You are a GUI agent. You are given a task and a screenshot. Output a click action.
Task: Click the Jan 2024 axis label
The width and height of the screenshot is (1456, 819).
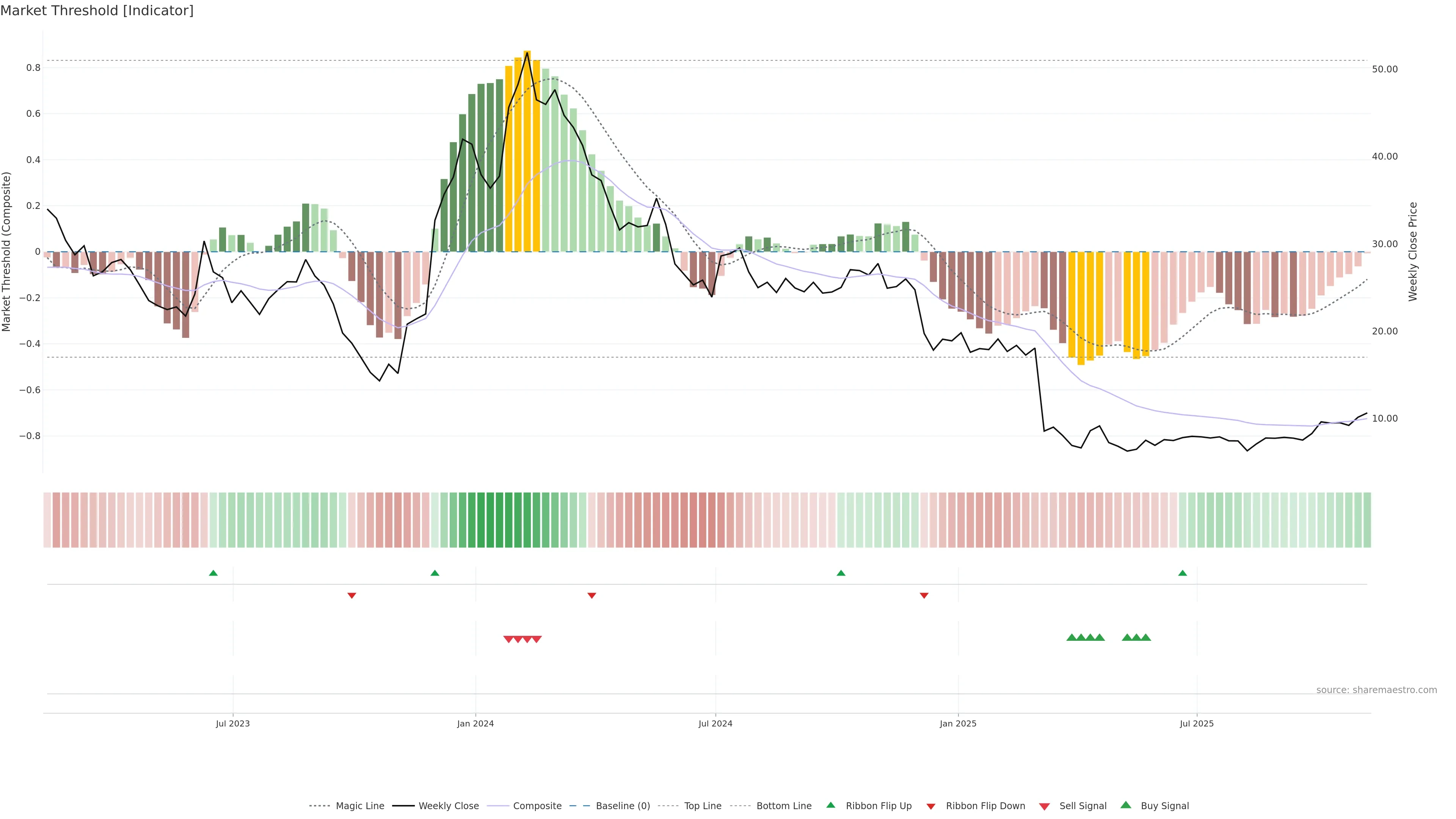pyautogui.click(x=475, y=723)
